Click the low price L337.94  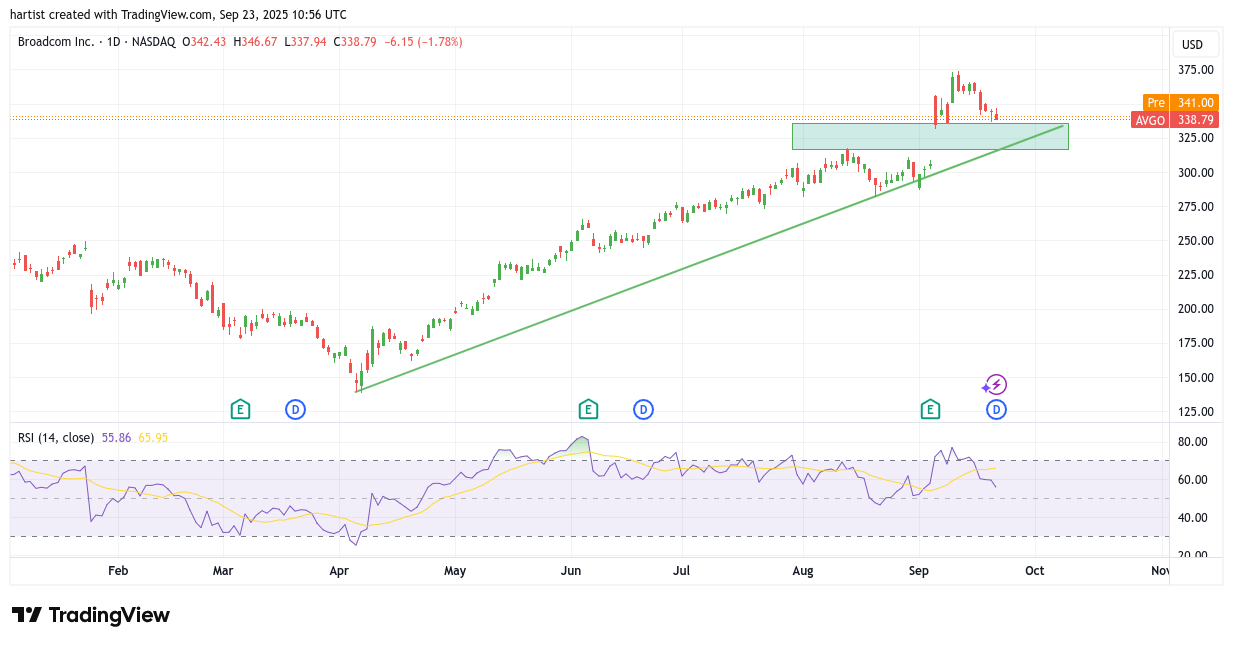pyautogui.click(x=306, y=42)
